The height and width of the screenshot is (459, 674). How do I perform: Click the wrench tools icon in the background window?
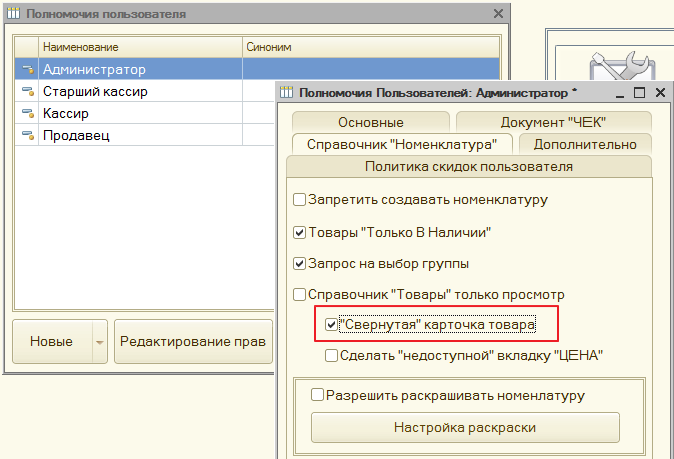622,66
